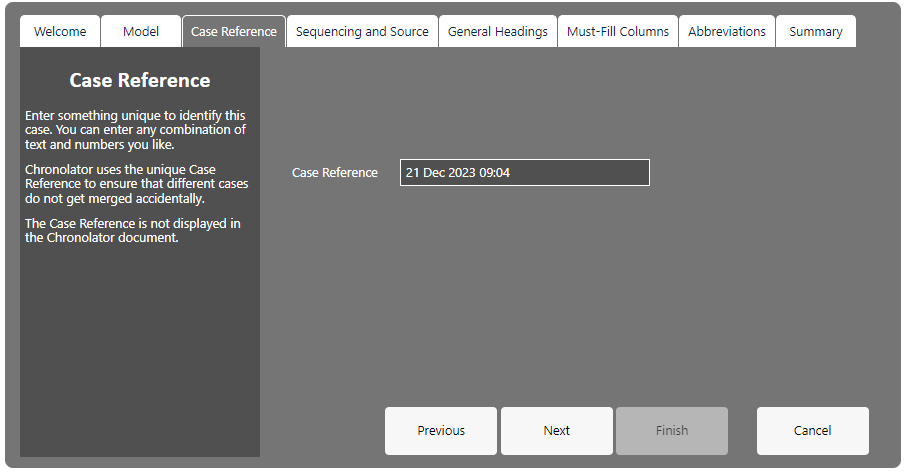Click the 'Chronolator uses the unique' paragraph
Image resolution: width=904 pixels, height=472 pixels.
pyautogui.click(x=137, y=184)
